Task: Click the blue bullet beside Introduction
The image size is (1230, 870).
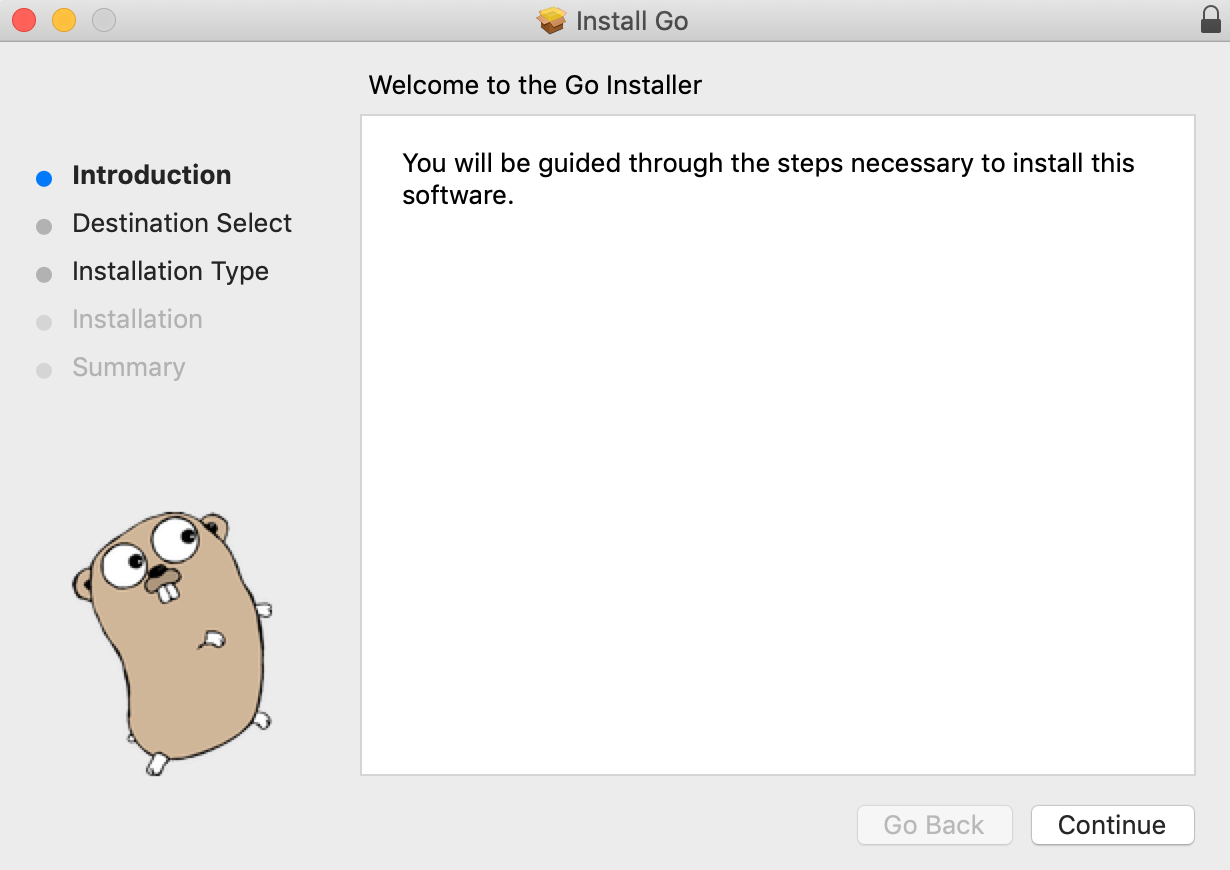Action: pyautogui.click(x=44, y=179)
